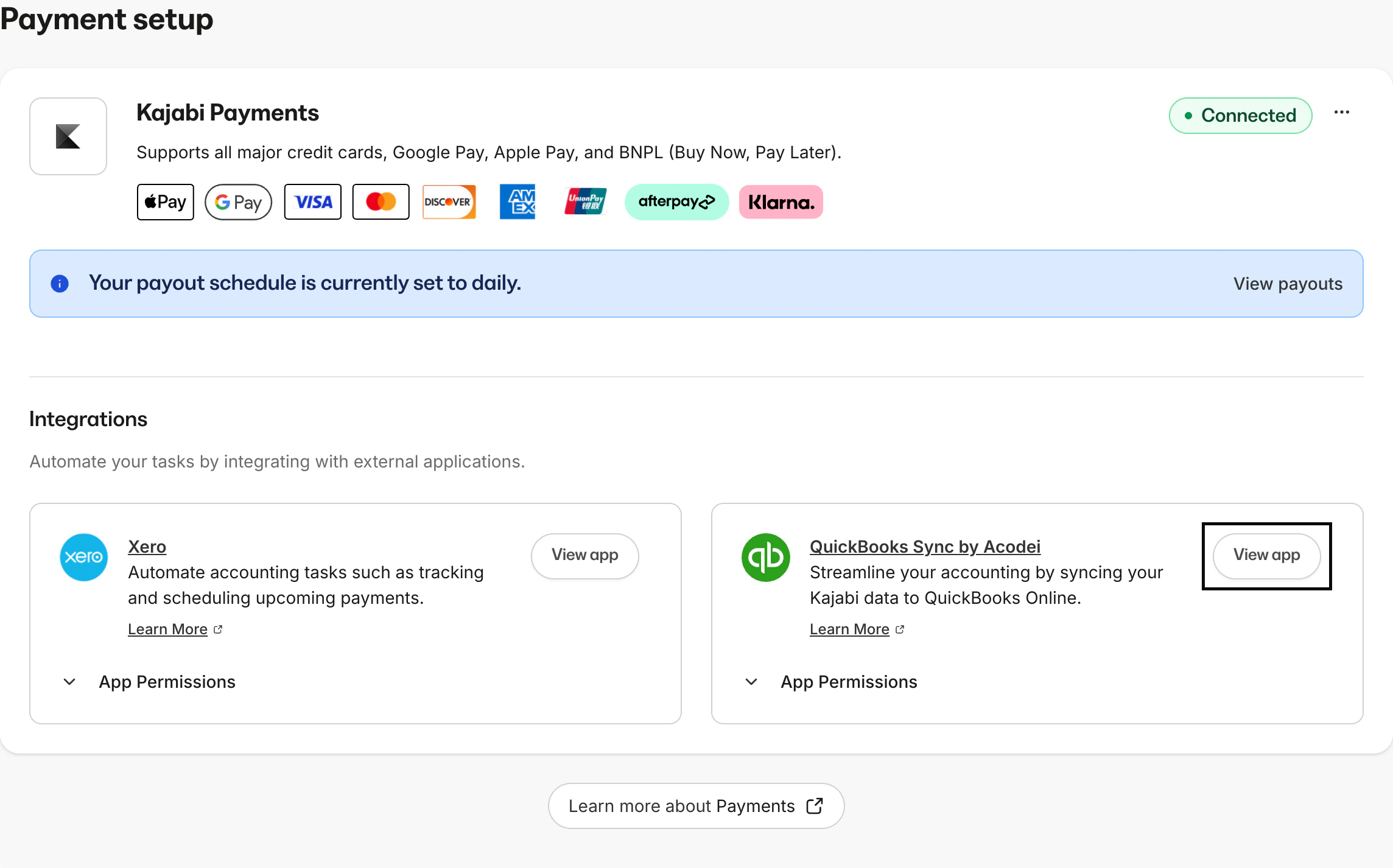Image resolution: width=1393 pixels, height=868 pixels.
Task: Open the Xero title link
Action: coord(147,547)
